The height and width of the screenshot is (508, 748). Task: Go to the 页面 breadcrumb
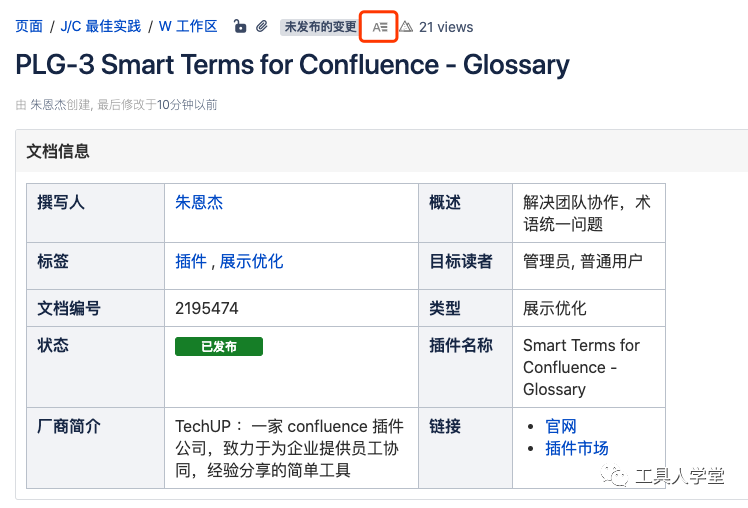[x=29, y=26]
